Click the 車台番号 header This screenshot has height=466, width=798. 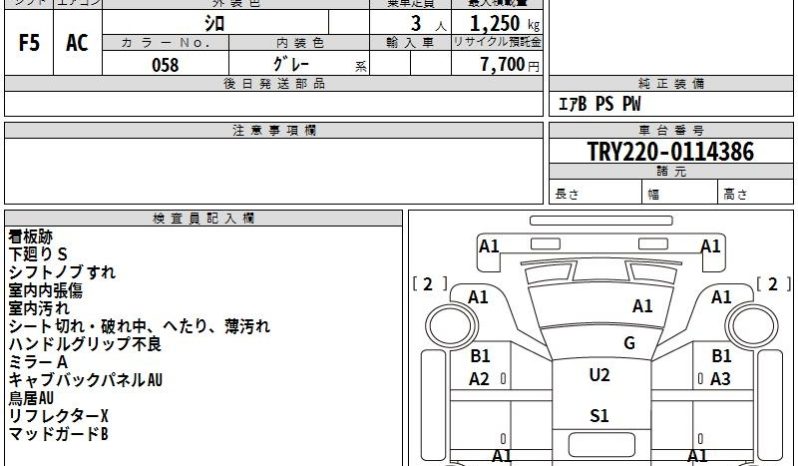(x=671, y=131)
